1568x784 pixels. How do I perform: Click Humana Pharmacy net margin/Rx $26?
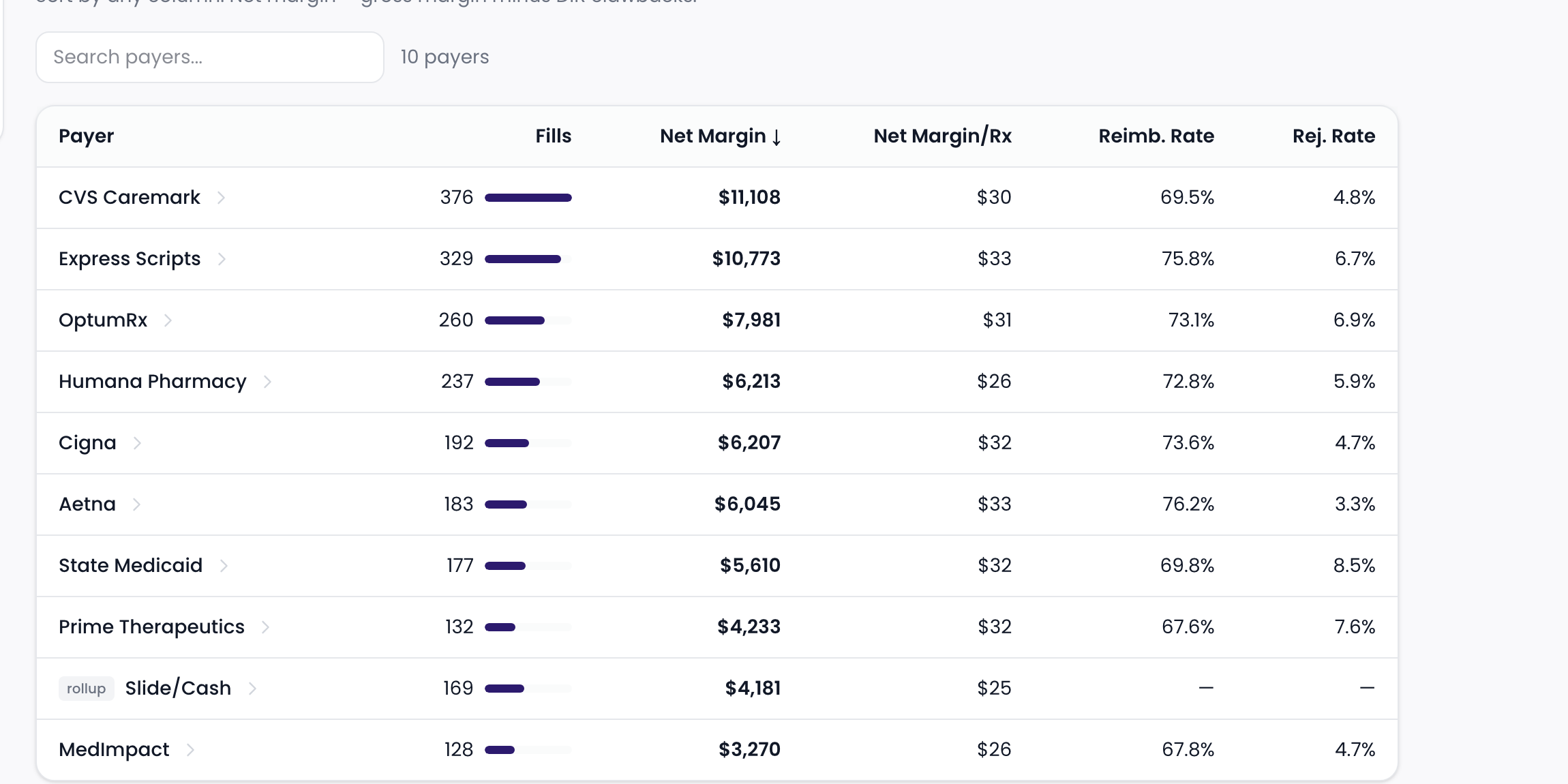(x=995, y=382)
